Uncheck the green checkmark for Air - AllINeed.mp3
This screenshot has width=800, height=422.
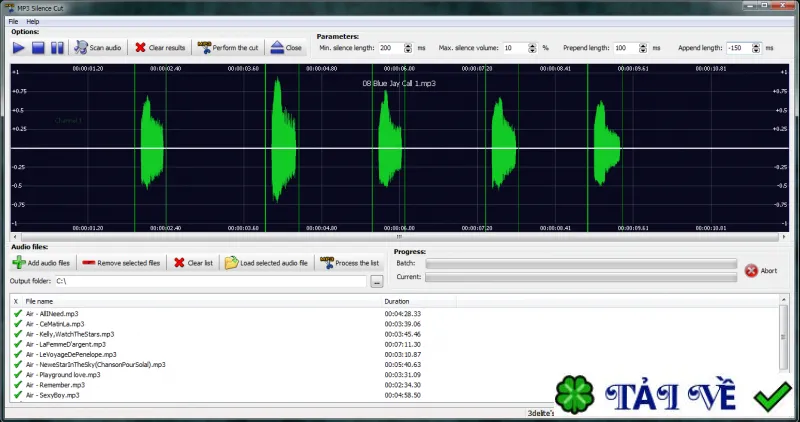tap(18, 314)
